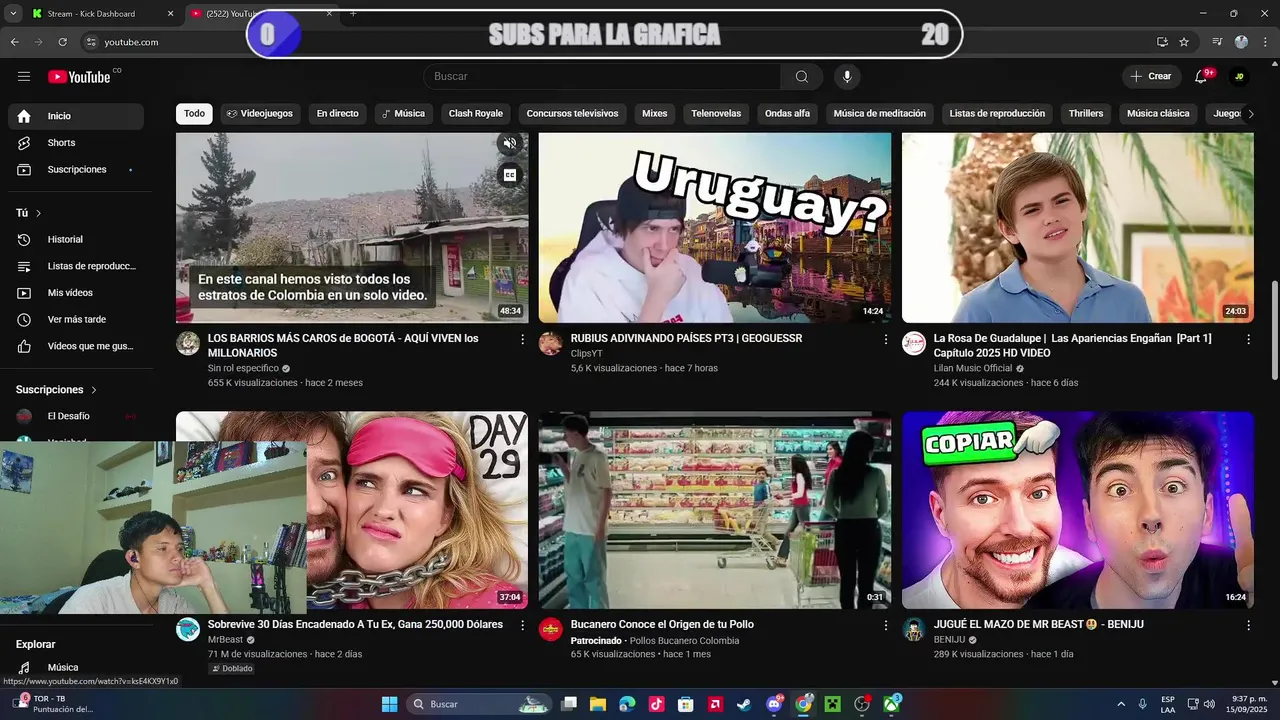Open TikTok from the taskbar
The image size is (1280, 720).
[x=656, y=704]
